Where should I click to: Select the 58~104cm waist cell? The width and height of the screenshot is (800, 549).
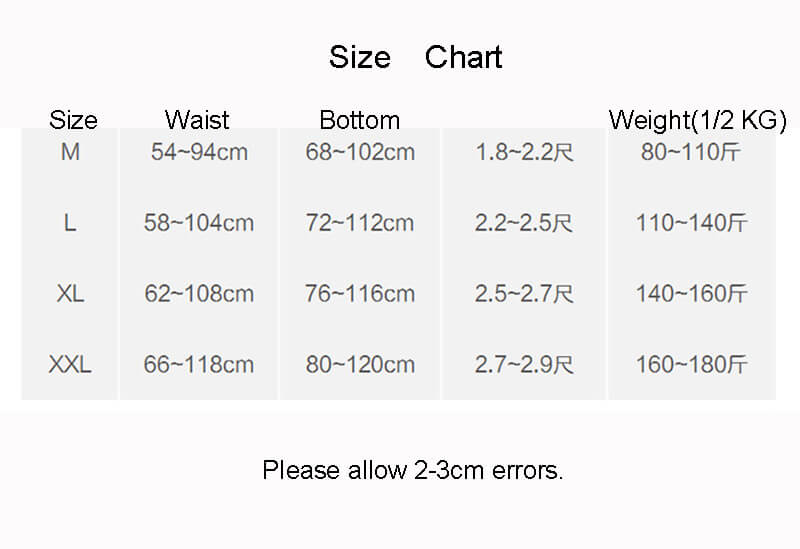(x=199, y=223)
